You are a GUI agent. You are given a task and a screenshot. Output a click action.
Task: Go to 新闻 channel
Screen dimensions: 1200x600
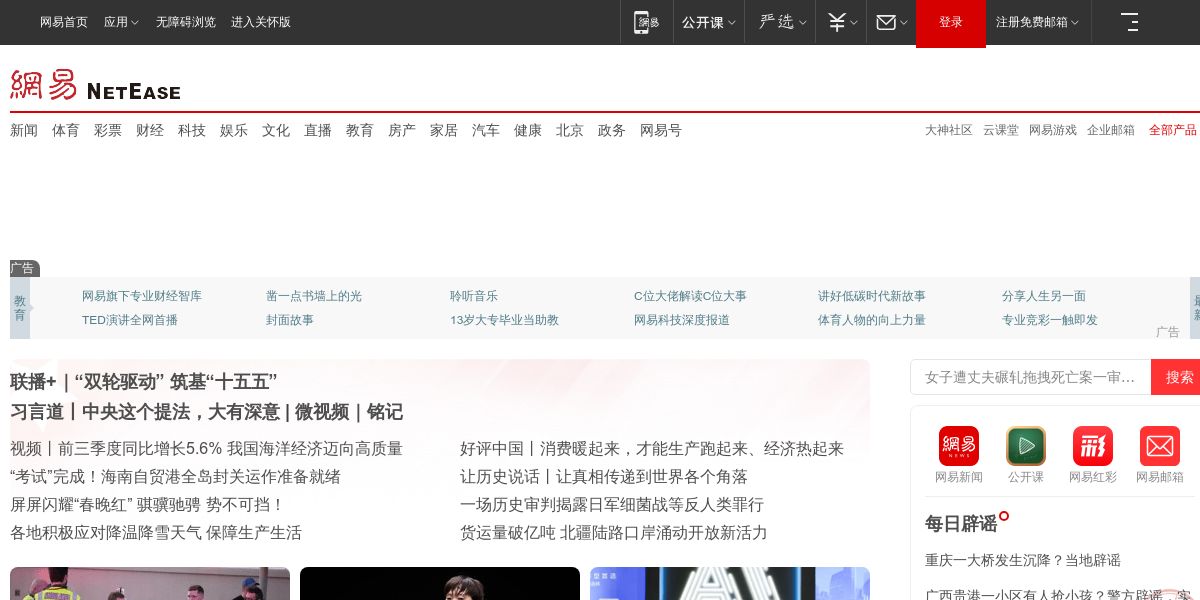click(x=24, y=130)
